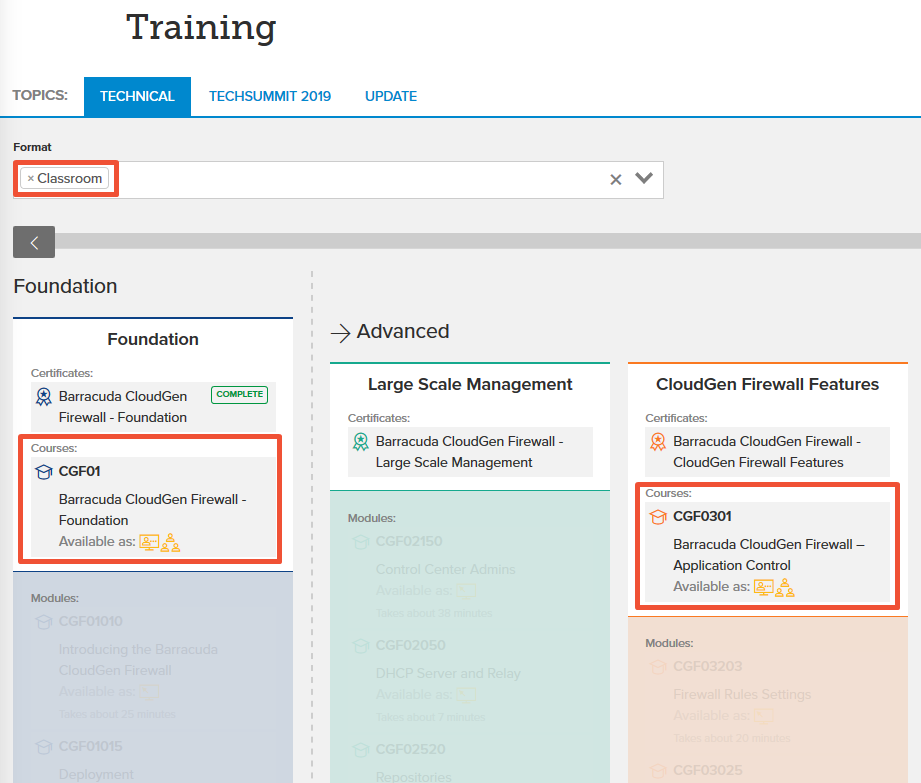The image size is (921, 783).
Task: Click CloudGen Firewall Features card title
Action: [x=767, y=384]
